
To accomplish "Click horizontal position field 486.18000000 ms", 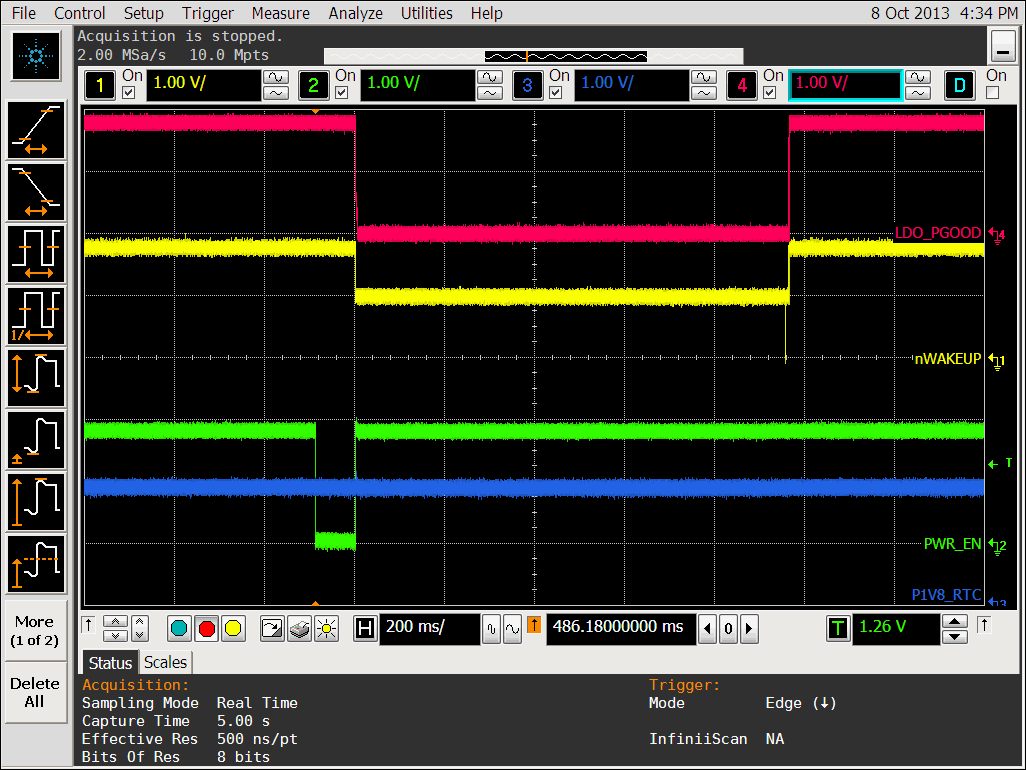I will click(621, 628).
